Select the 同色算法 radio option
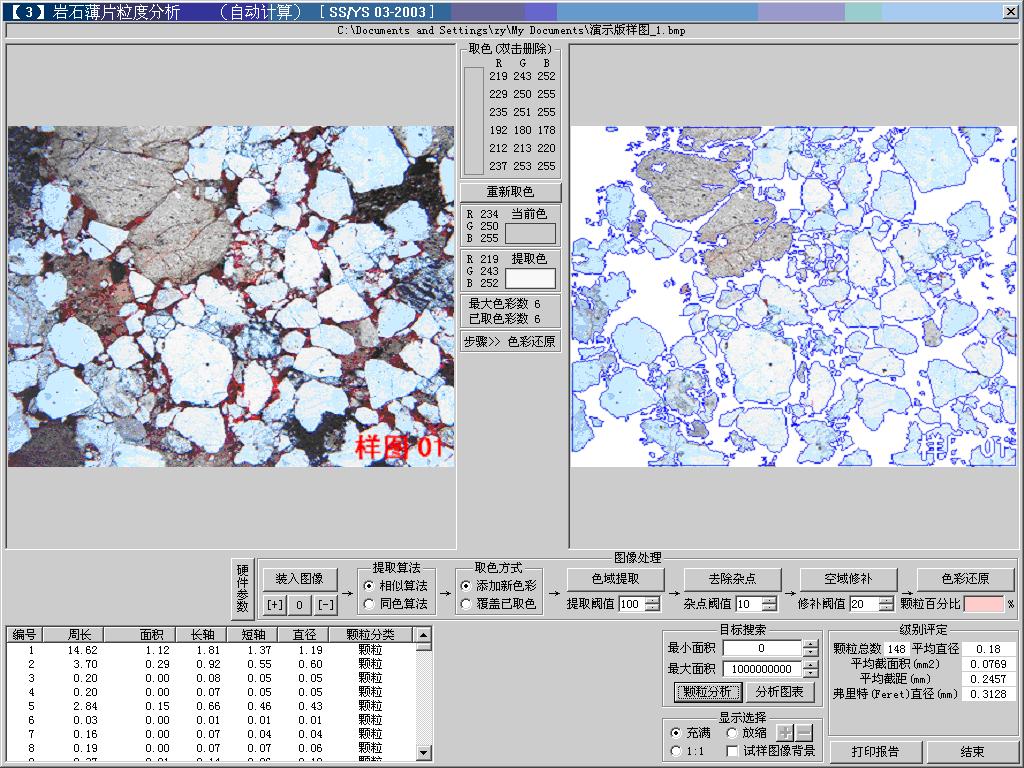The height and width of the screenshot is (768, 1024). pyautogui.click(x=369, y=604)
